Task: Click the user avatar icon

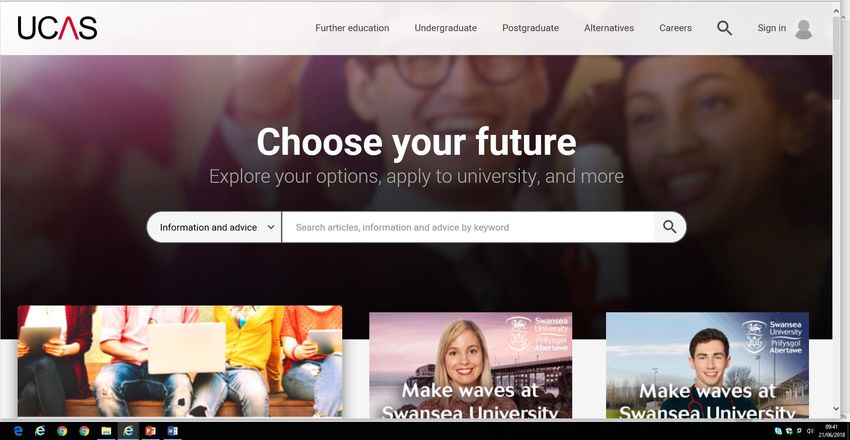Action: pyautogui.click(x=803, y=29)
